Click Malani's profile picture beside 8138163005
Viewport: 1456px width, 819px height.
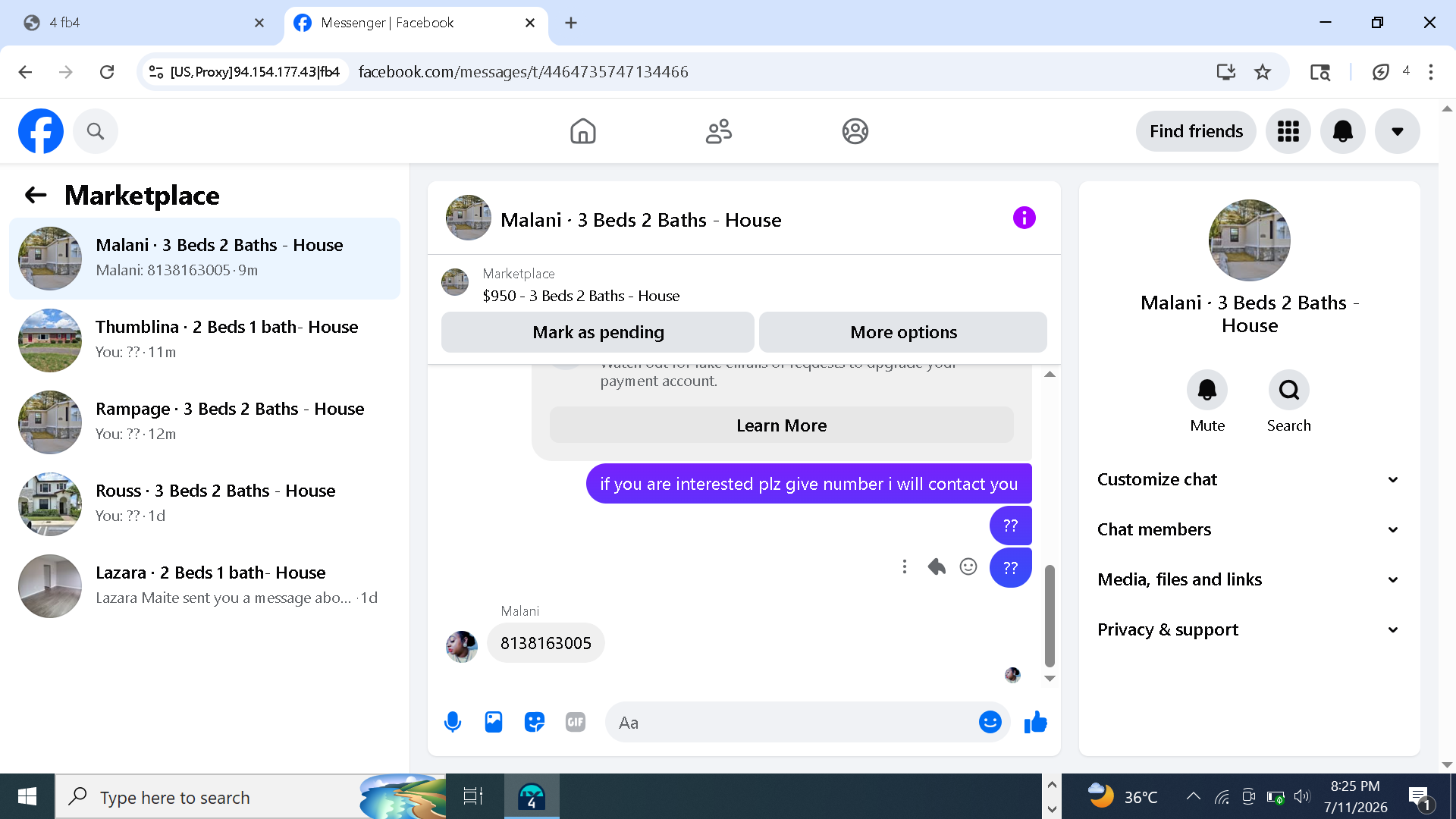pos(462,647)
